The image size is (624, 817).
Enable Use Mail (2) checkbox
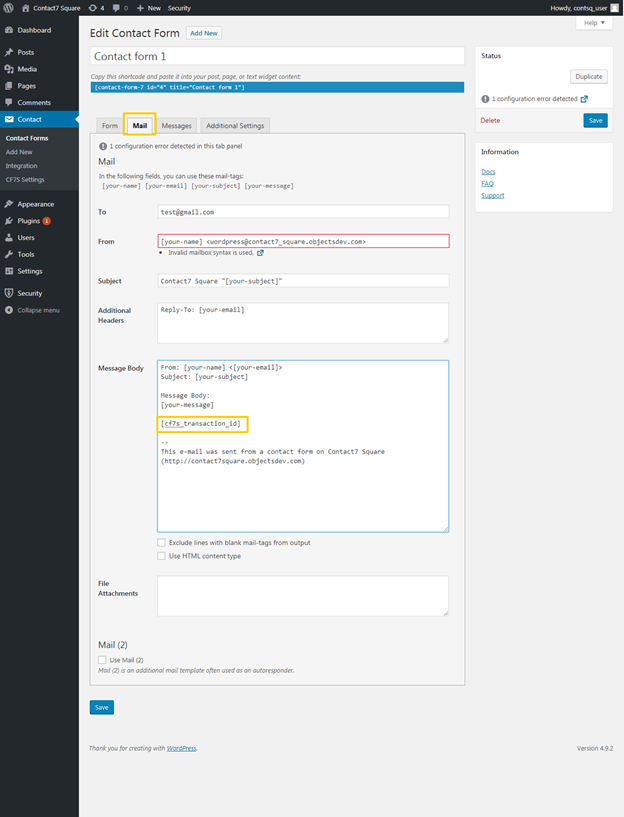tap(102, 660)
